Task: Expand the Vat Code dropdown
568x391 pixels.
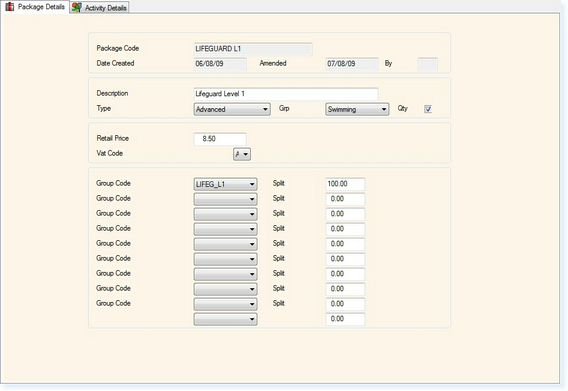Action: [x=242, y=154]
